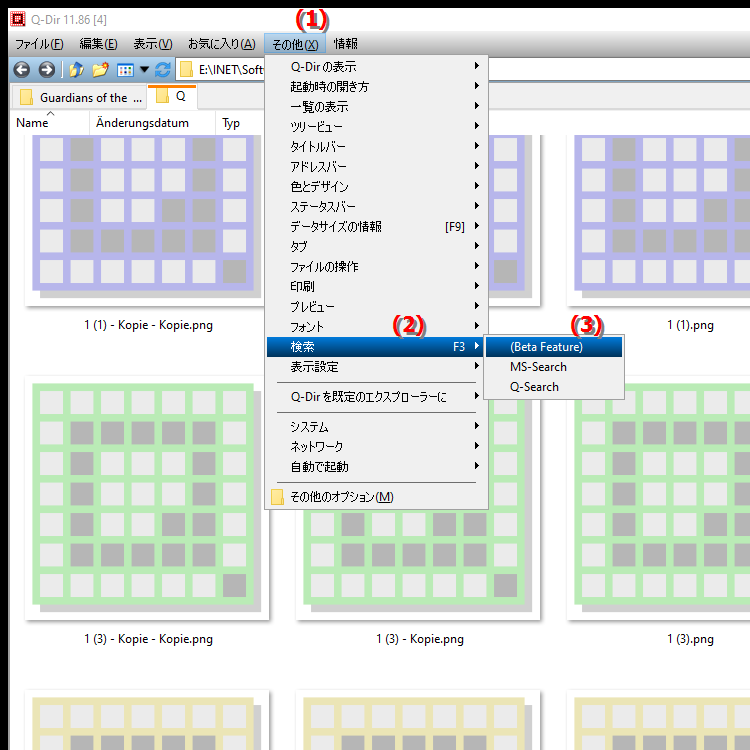Open the 情報 menu
750x750 pixels.
coord(345,44)
